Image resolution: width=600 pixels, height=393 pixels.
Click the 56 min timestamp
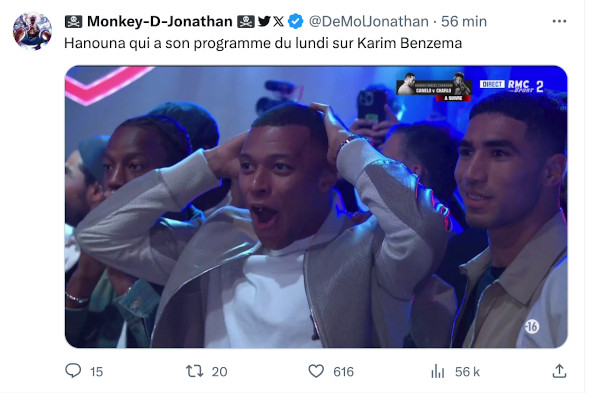464,21
